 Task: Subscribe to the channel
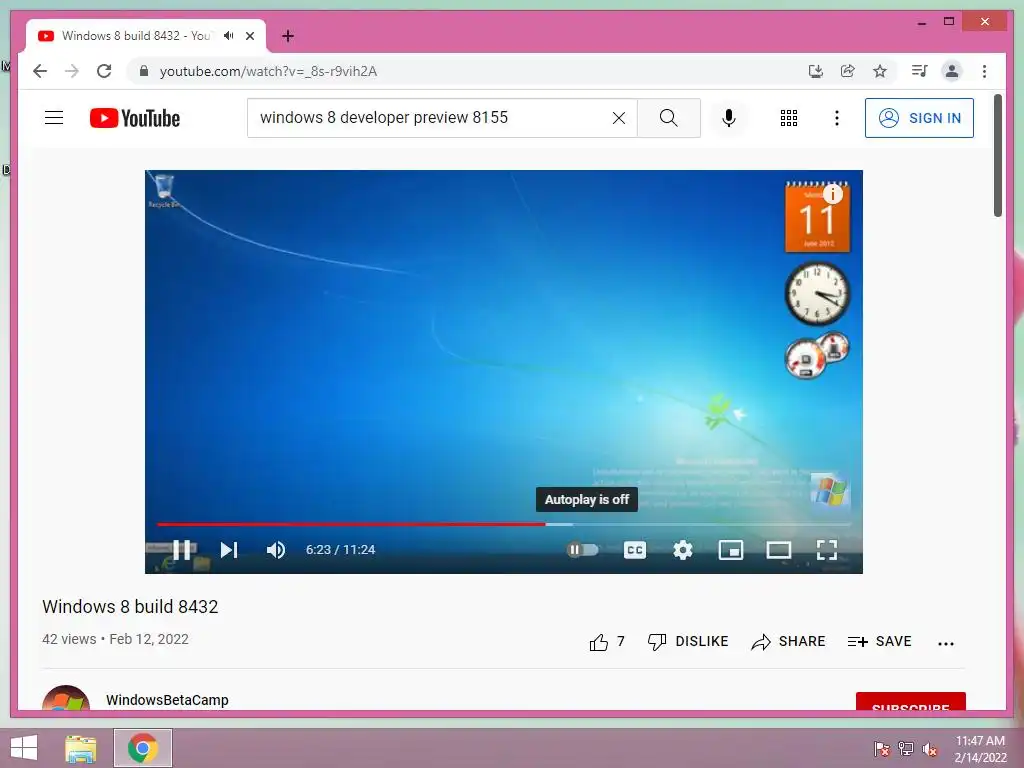pos(910,701)
